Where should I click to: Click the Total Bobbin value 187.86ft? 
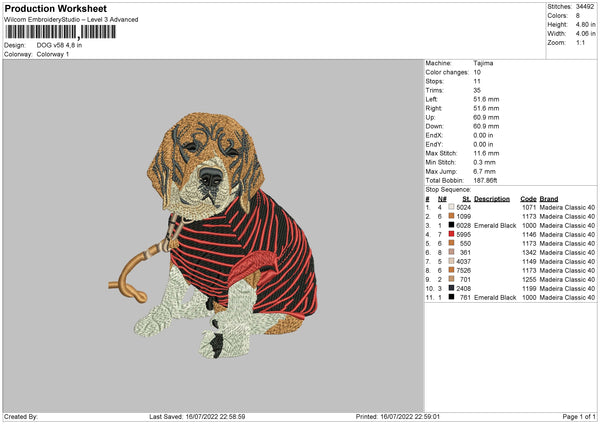(485, 180)
